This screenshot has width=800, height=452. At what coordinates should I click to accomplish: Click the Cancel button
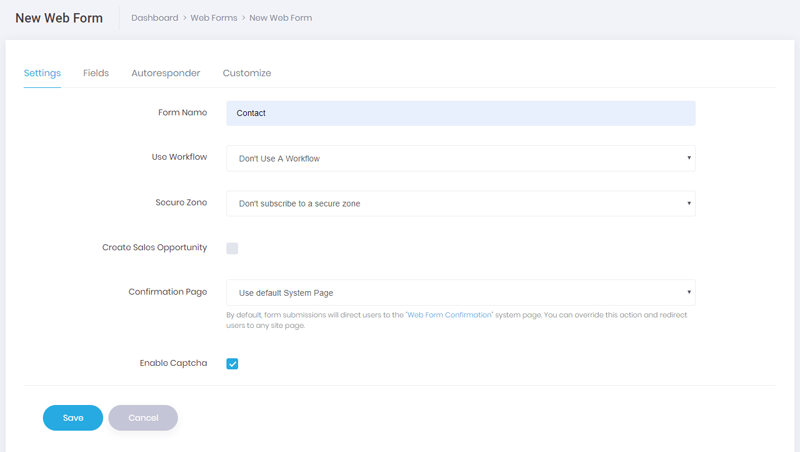pyautogui.click(x=143, y=418)
